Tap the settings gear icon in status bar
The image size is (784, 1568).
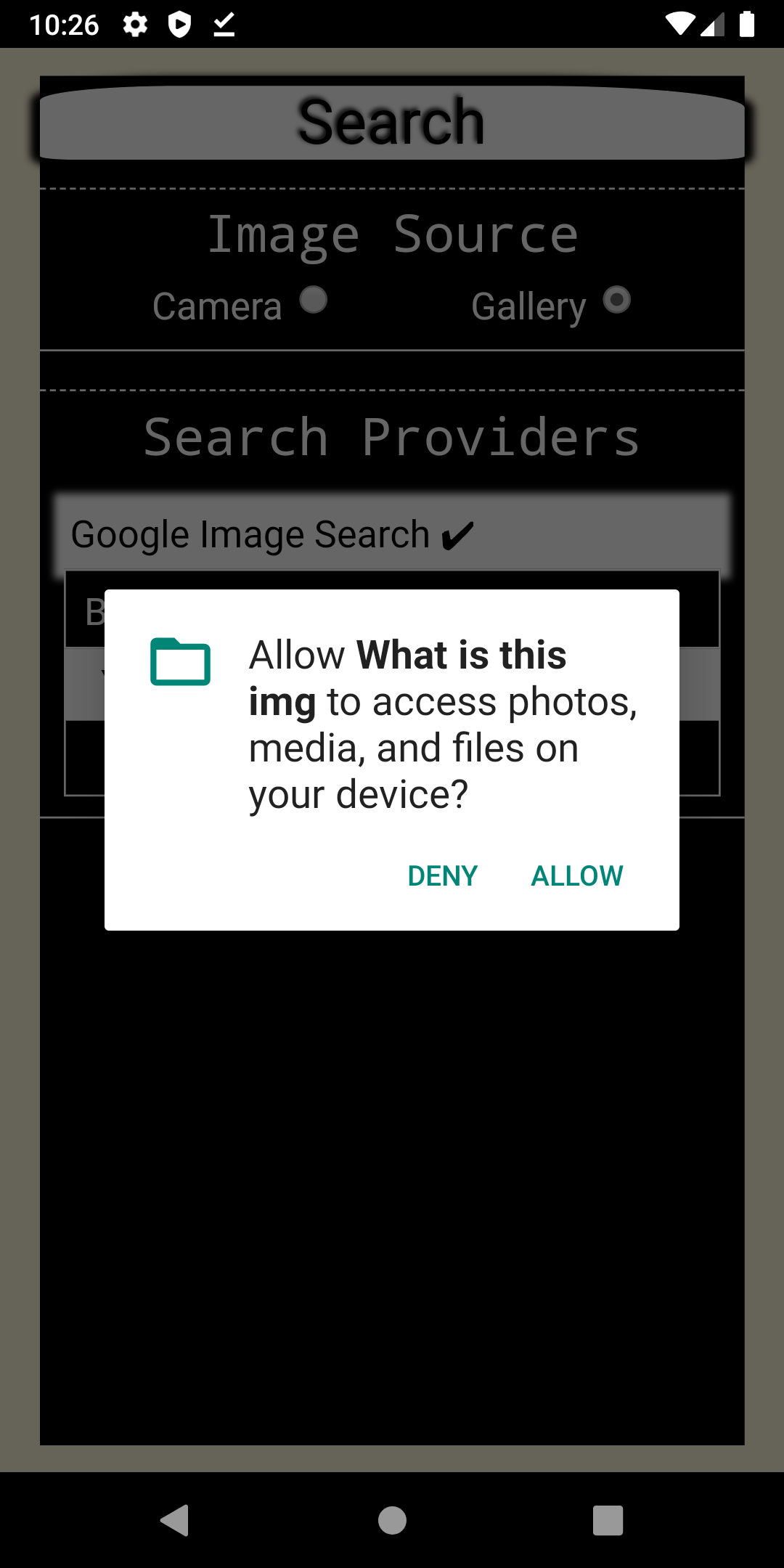coord(135,25)
